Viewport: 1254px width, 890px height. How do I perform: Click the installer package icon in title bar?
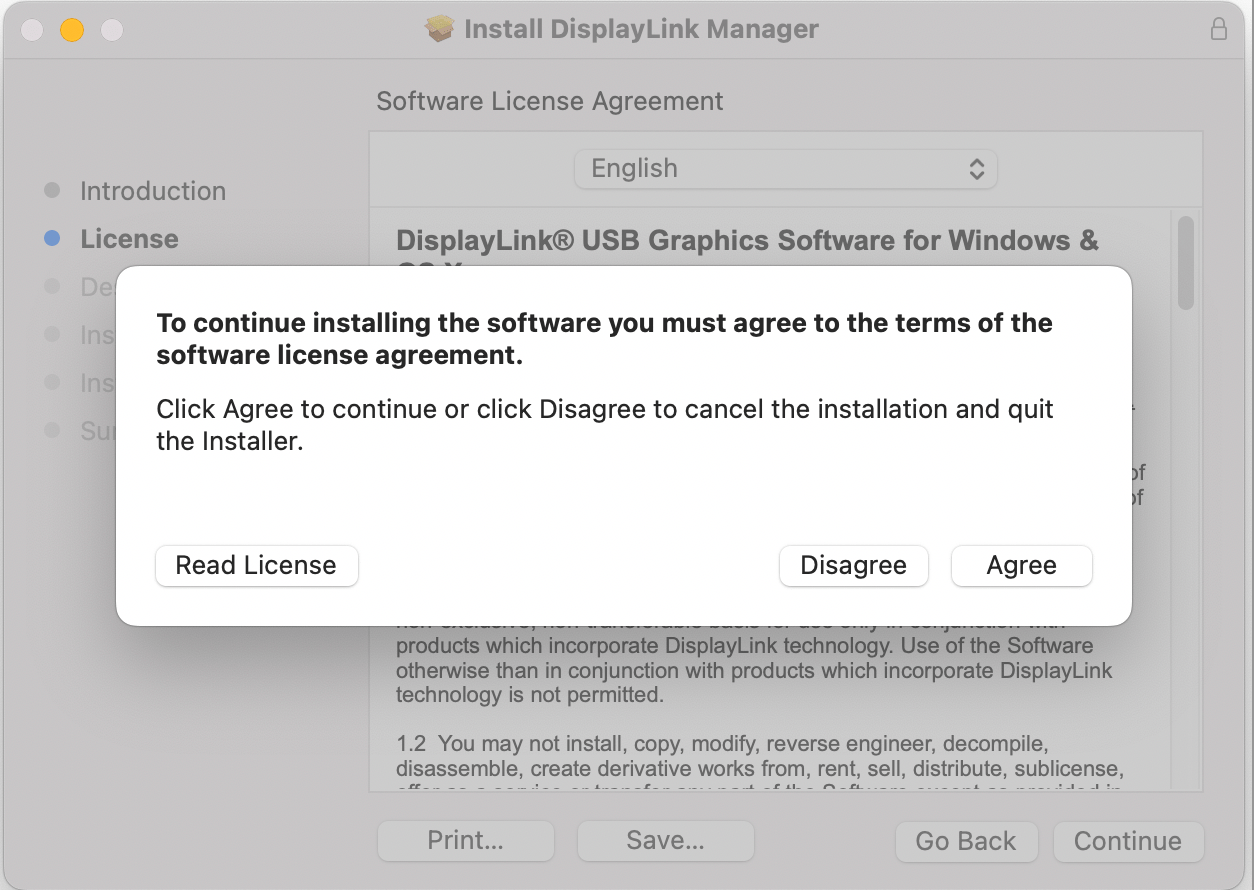pos(437,29)
